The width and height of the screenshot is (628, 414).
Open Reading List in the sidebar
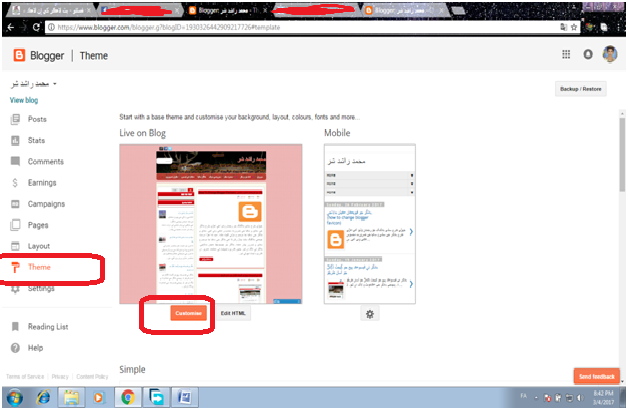point(48,327)
